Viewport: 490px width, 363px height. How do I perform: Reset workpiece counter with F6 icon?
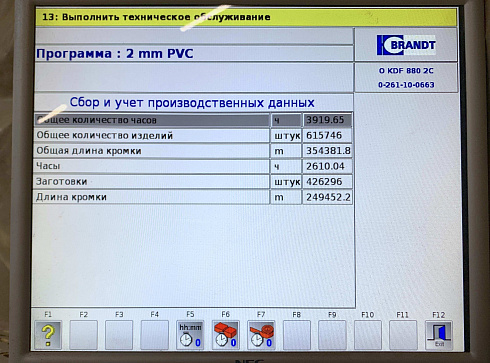[226, 335]
